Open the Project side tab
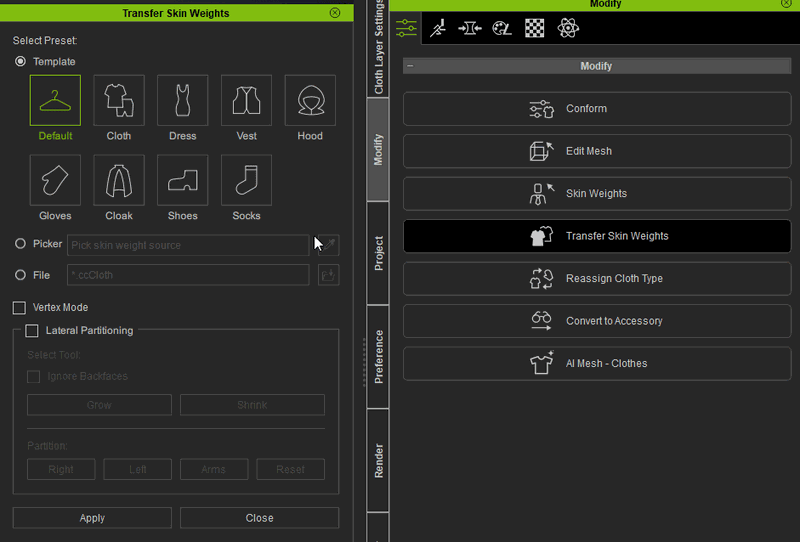 click(x=378, y=253)
